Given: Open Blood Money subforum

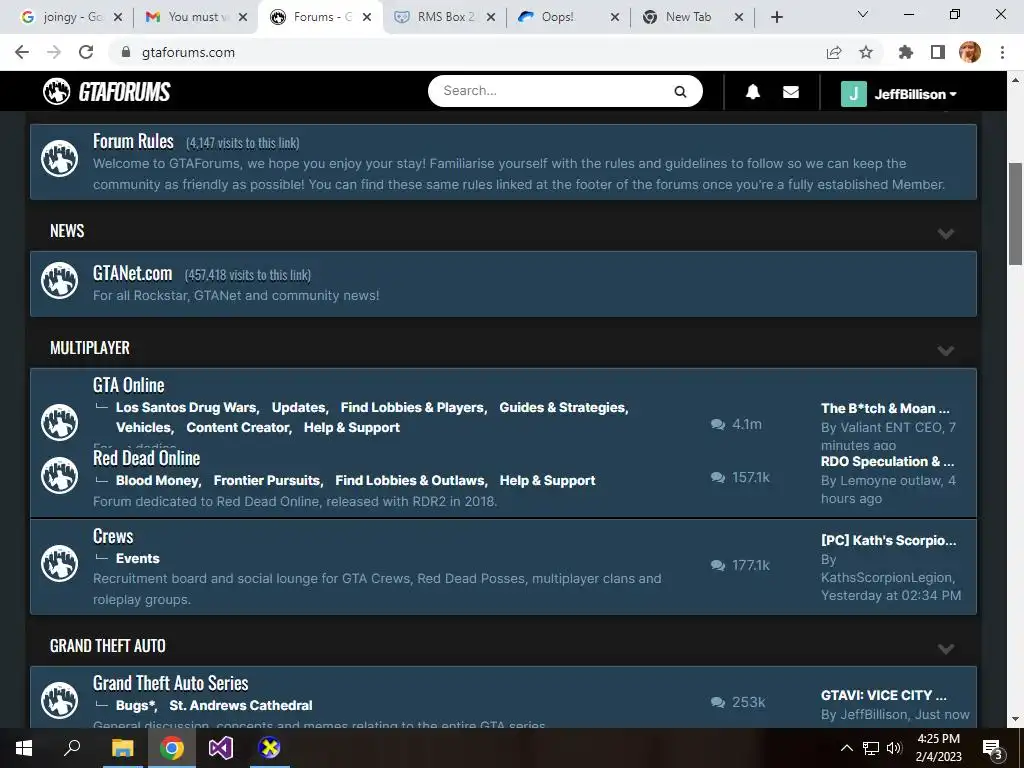Looking at the screenshot, I should (x=157, y=480).
